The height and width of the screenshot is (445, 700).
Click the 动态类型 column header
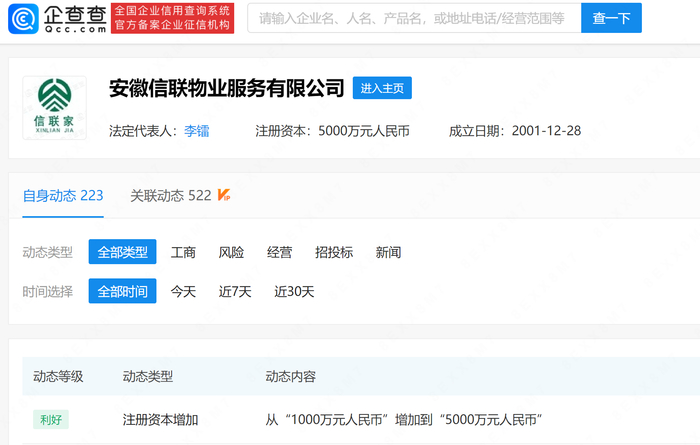[x=148, y=376]
